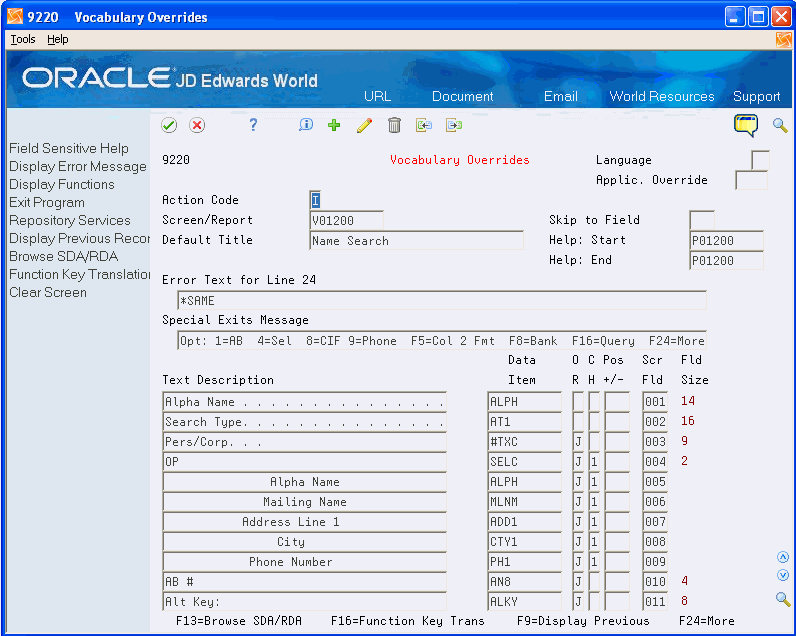Click the Inquire speech-bubble icon

(306, 125)
